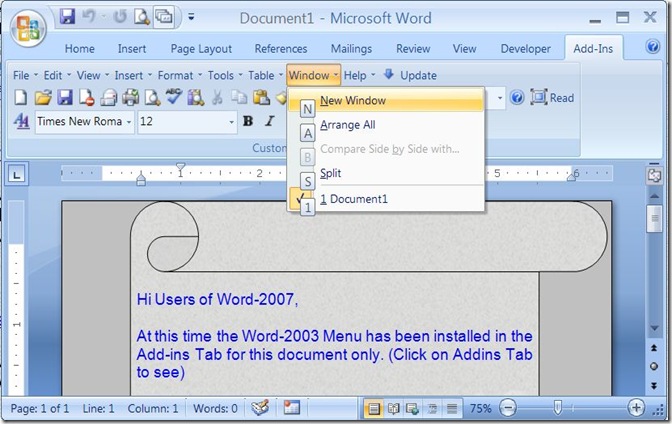Viewport: 672px width, 424px height.
Task: Click the Print icon in classic toolbar
Action: (131, 98)
